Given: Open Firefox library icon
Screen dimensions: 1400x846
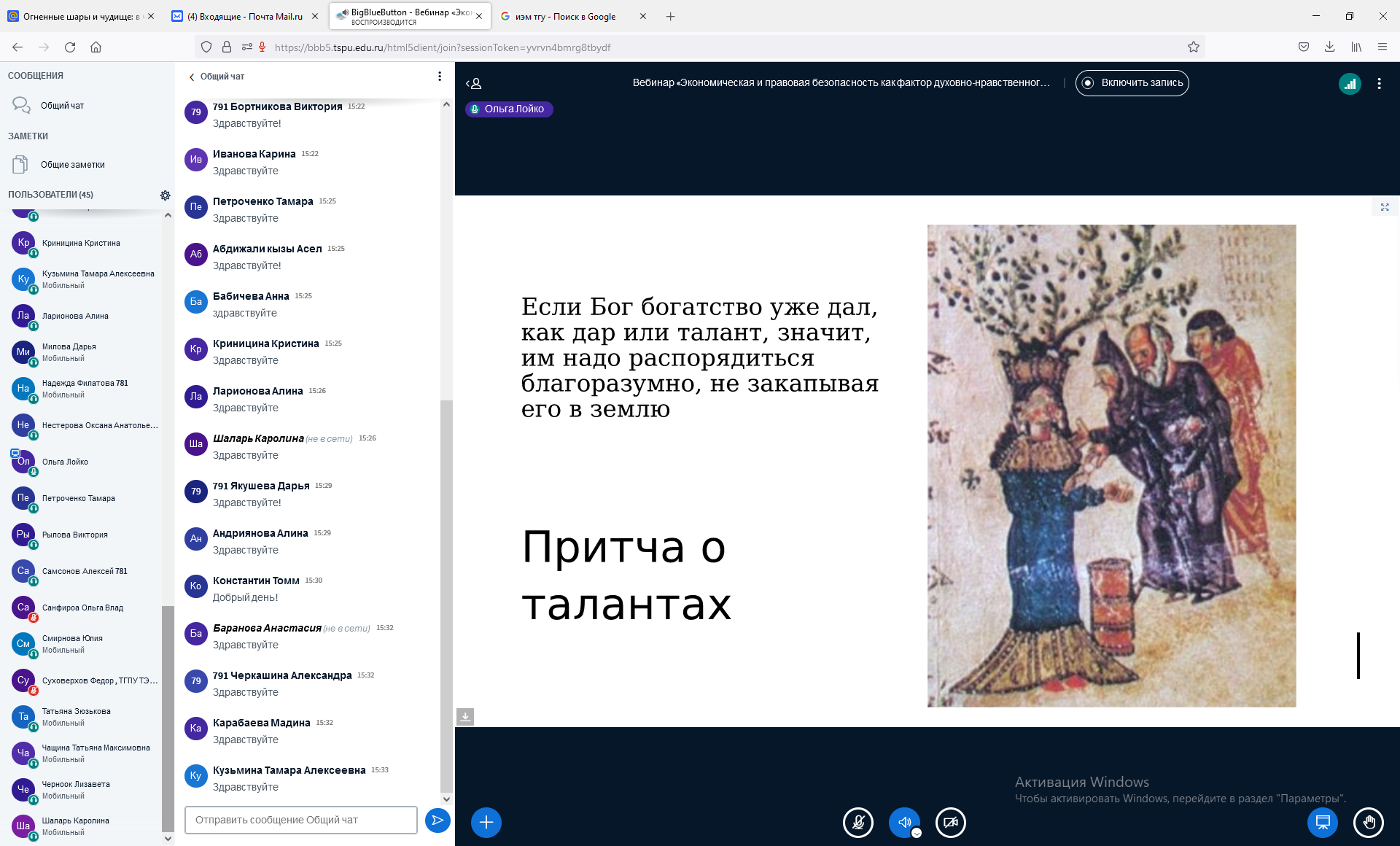Looking at the screenshot, I should tap(1356, 47).
